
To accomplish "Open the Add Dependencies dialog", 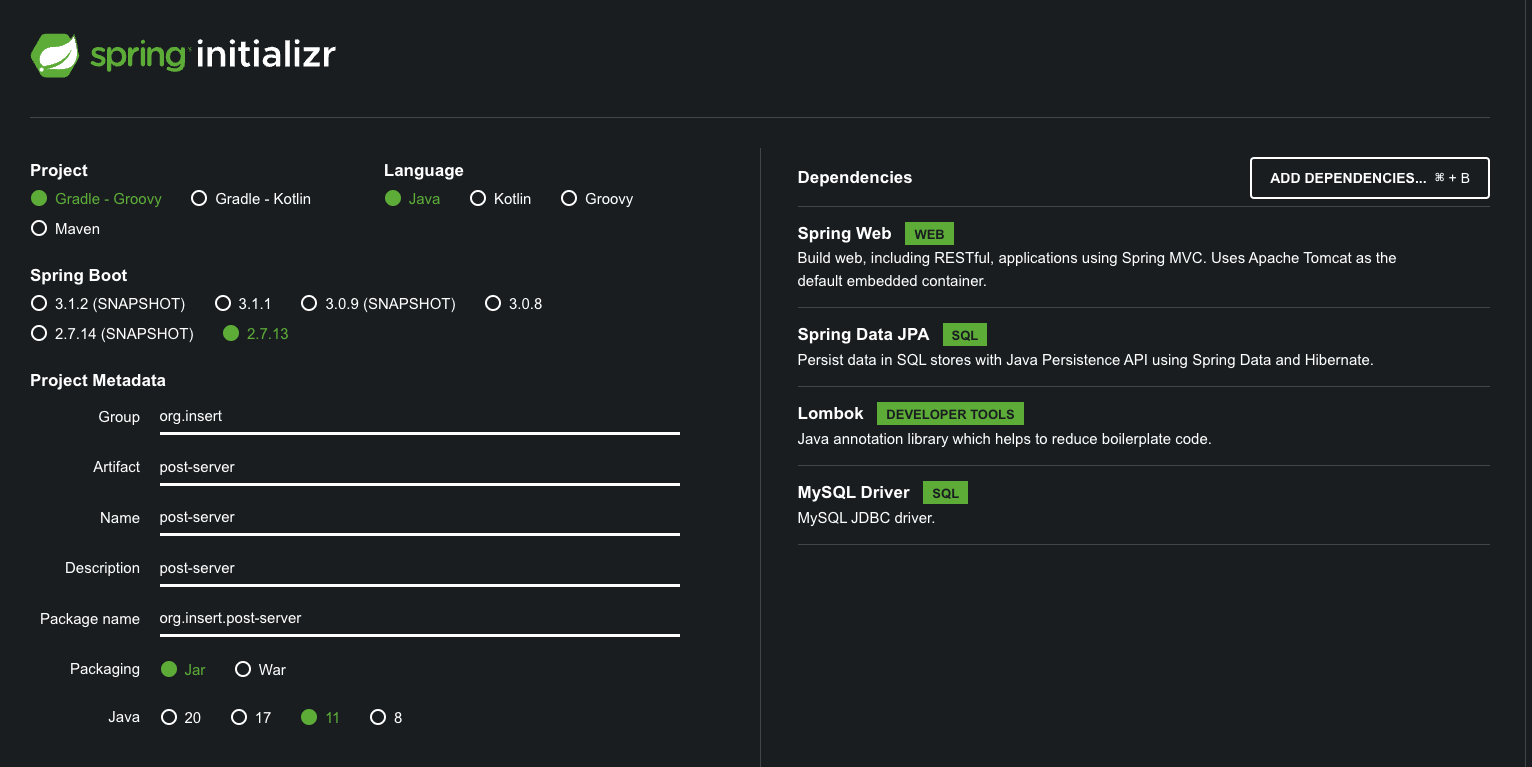I will [x=1370, y=178].
